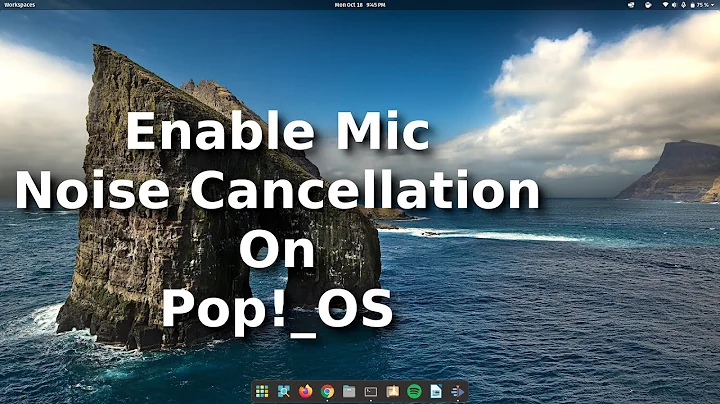Open the application grid launcher in dock
Screen dimensions: 720x404
coord(262,391)
